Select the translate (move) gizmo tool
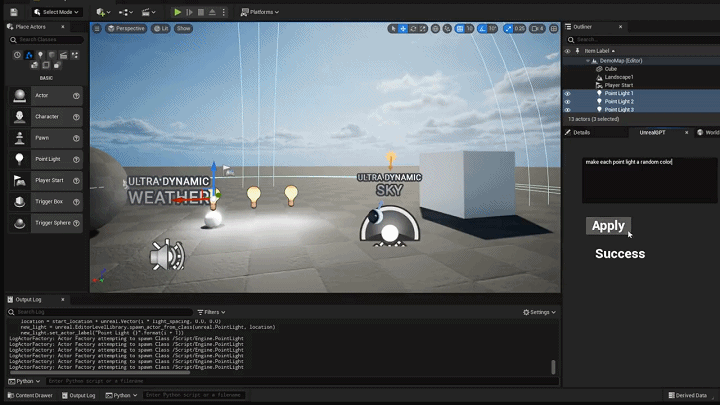This screenshot has height=405, width=720. pyautogui.click(x=404, y=29)
